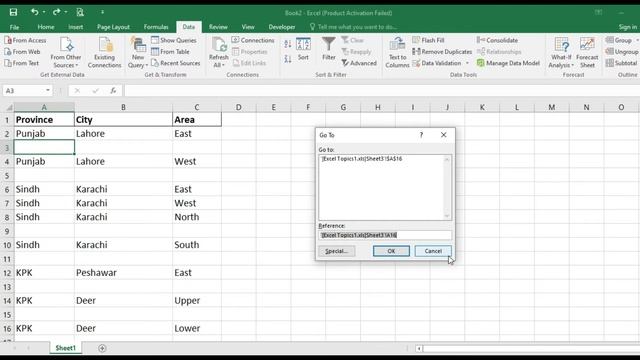Run Flash Fill
The image size is (640, 360).
click(x=428, y=40)
